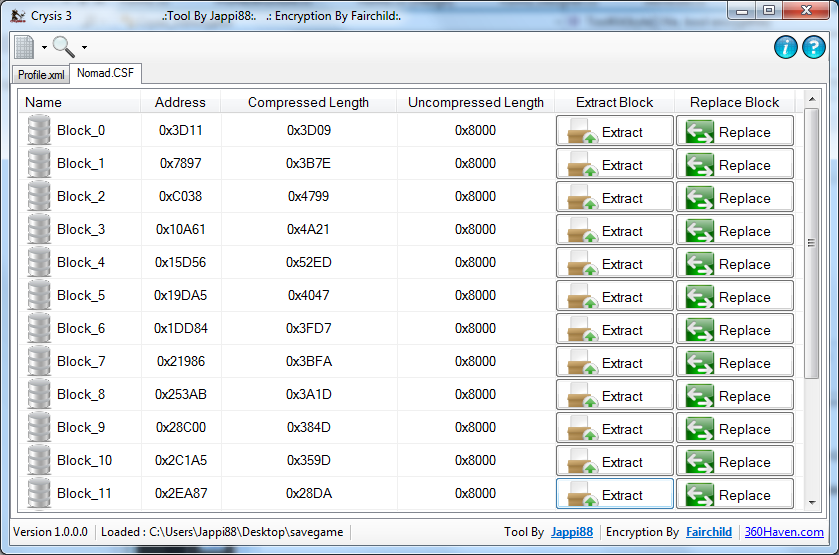Open dropdown arrow beside the file icon
The height and width of the screenshot is (555, 839).
click(45, 48)
